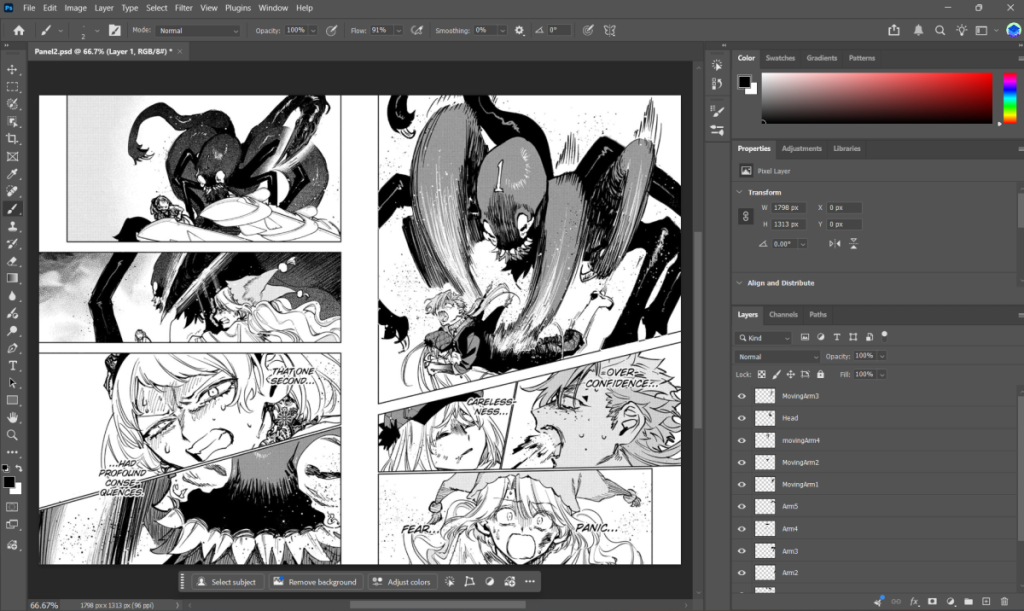The width and height of the screenshot is (1024, 611).
Task: Open the layer Kind filter dropdown
Action: 763,337
